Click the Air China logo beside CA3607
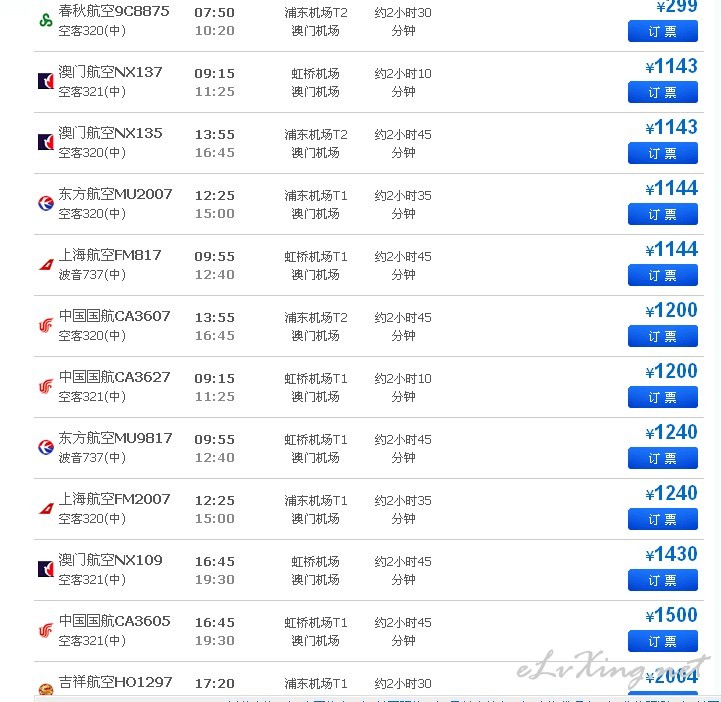Viewport: 721px width, 702px height. tap(46, 325)
